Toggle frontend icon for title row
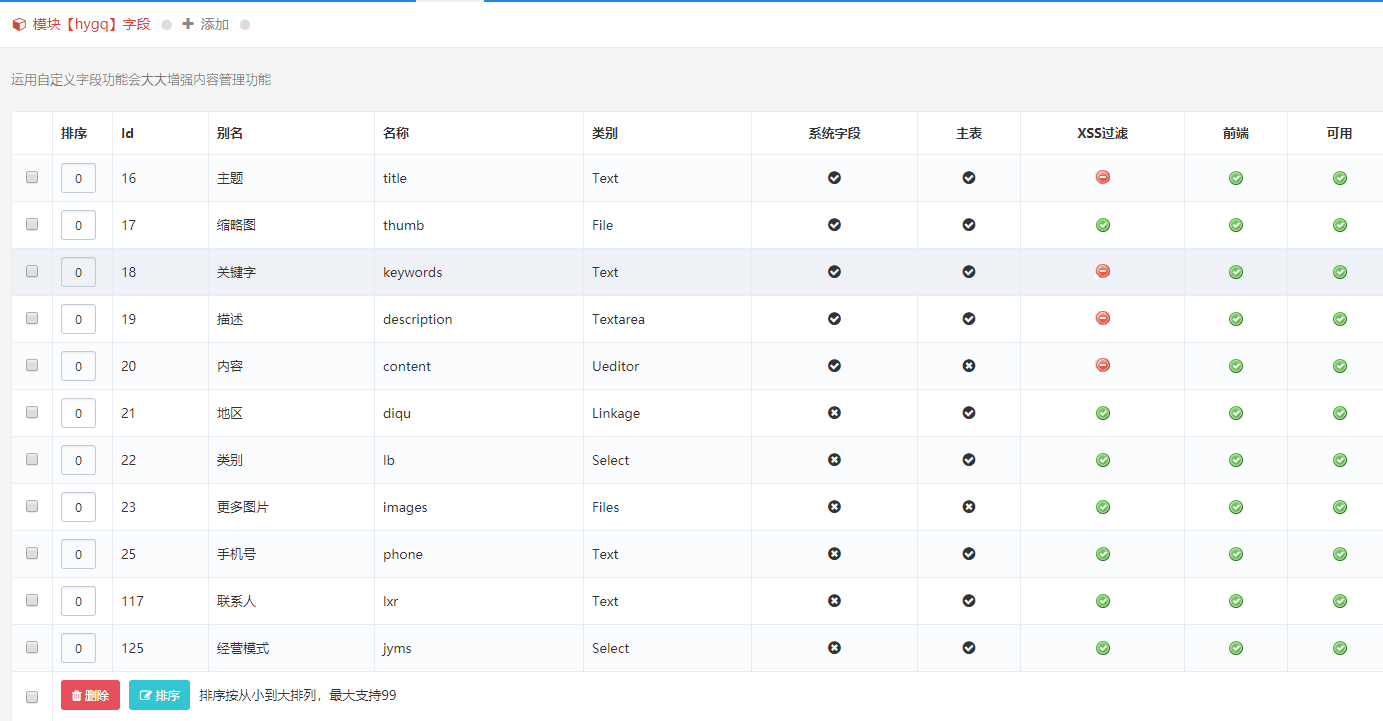This screenshot has height=721, width=1383. coord(1236,178)
